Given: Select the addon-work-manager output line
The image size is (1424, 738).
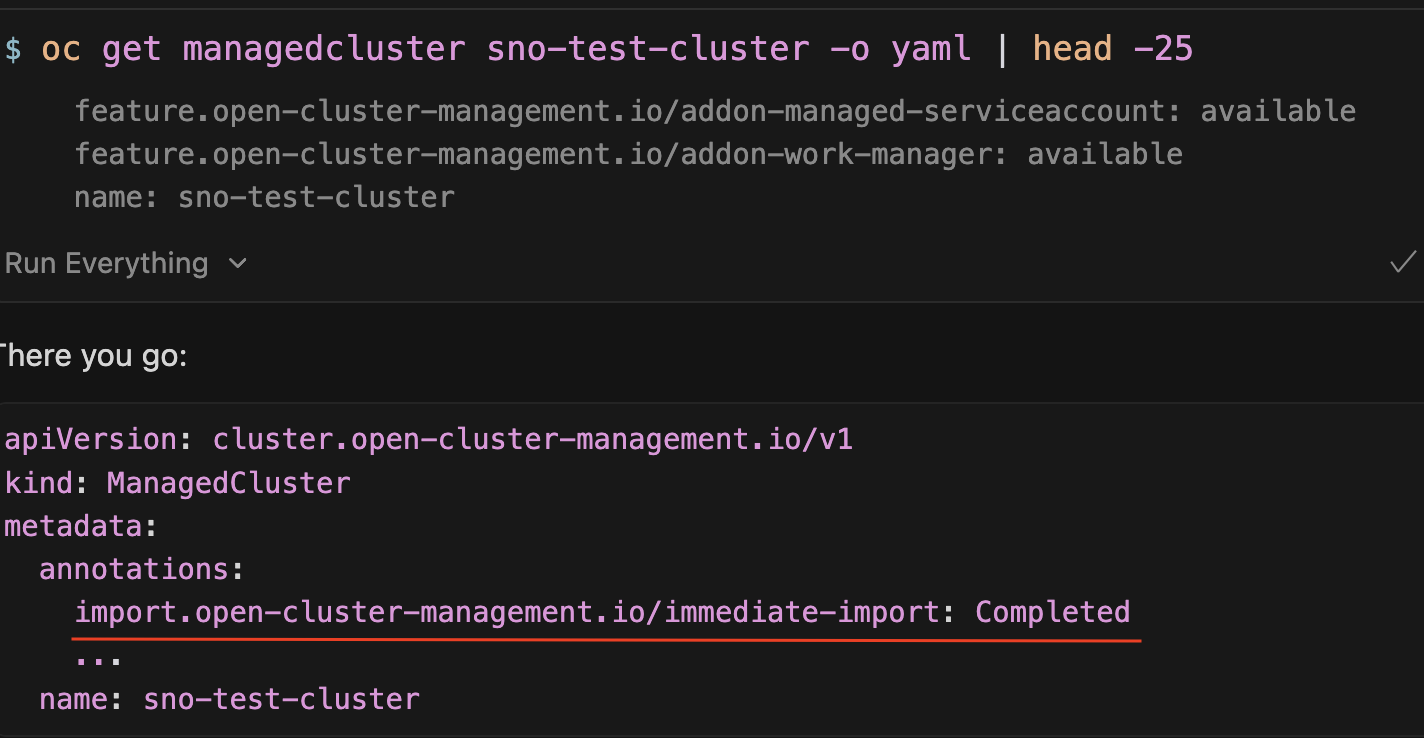Looking at the screenshot, I should click(628, 154).
